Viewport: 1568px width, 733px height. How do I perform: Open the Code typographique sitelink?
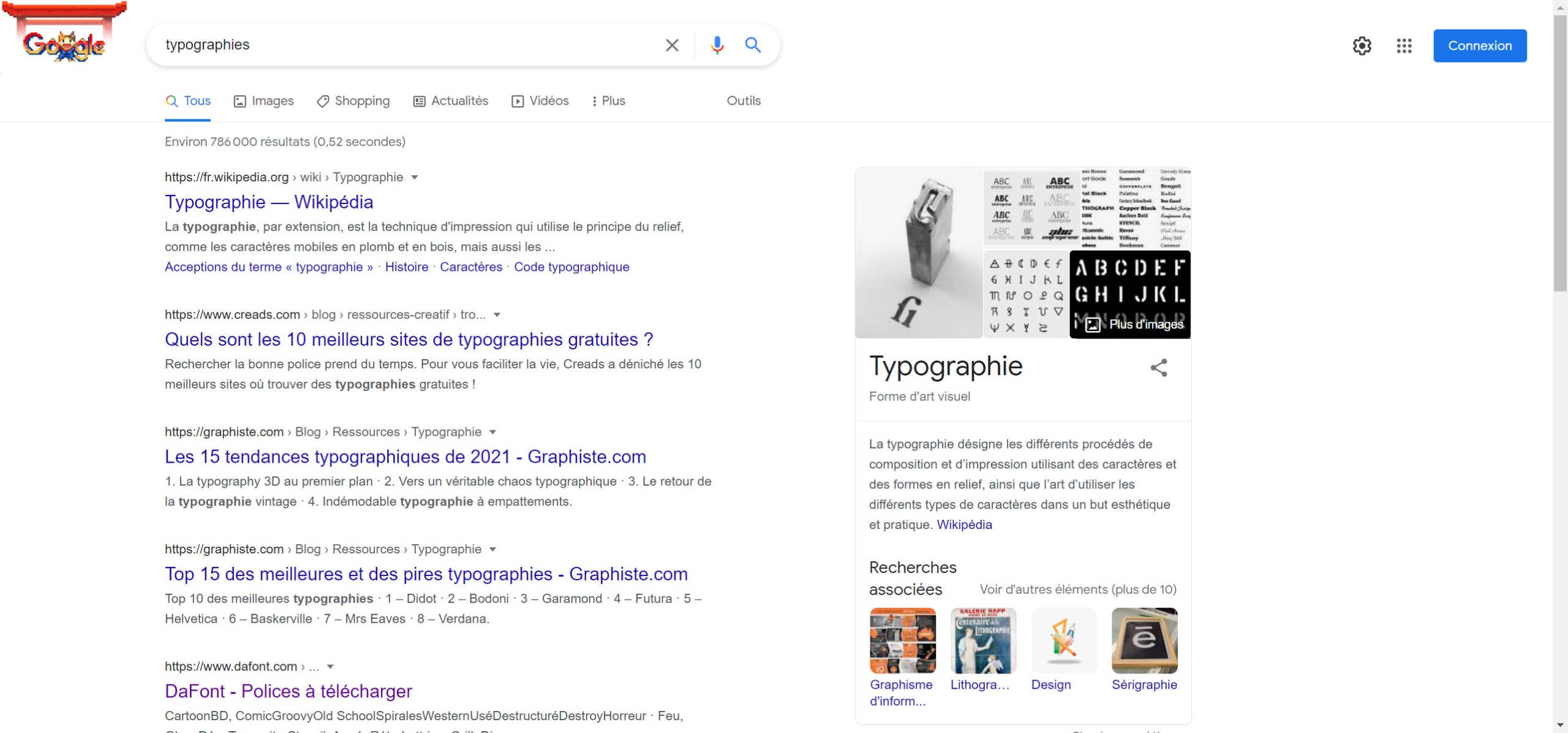(x=571, y=267)
